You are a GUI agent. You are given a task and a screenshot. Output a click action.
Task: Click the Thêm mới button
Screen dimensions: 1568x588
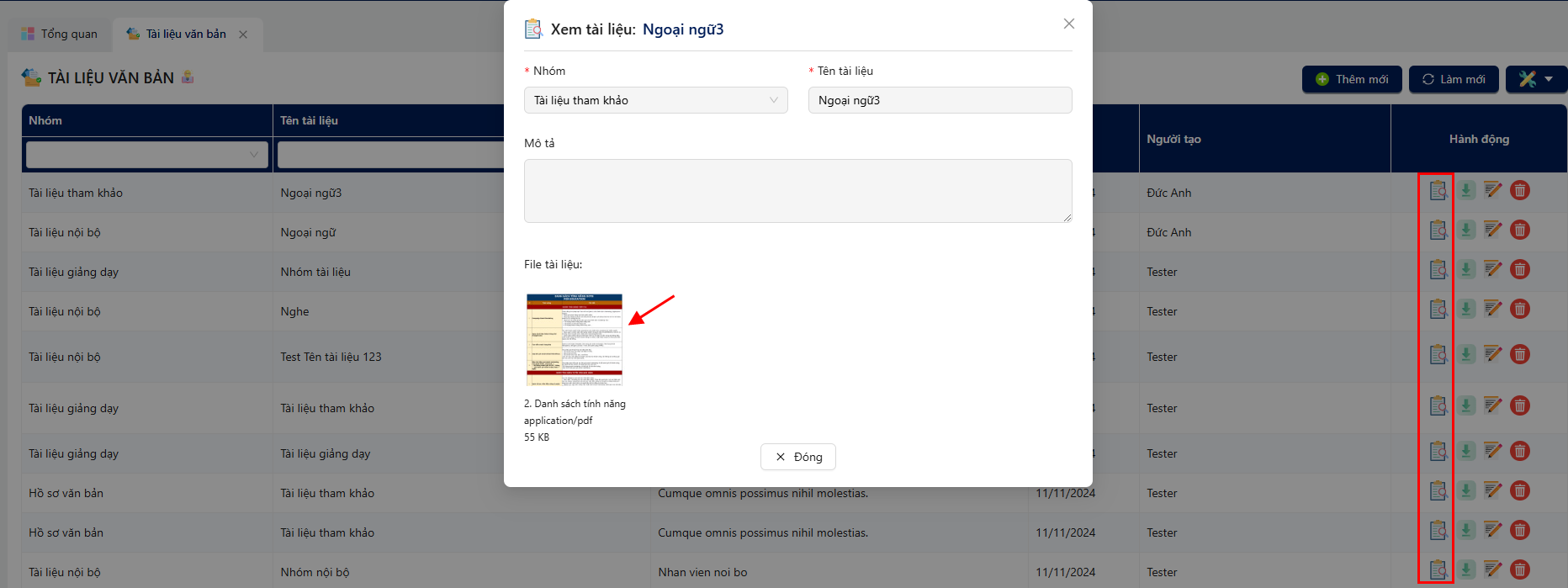click(x=1352, y=79)
